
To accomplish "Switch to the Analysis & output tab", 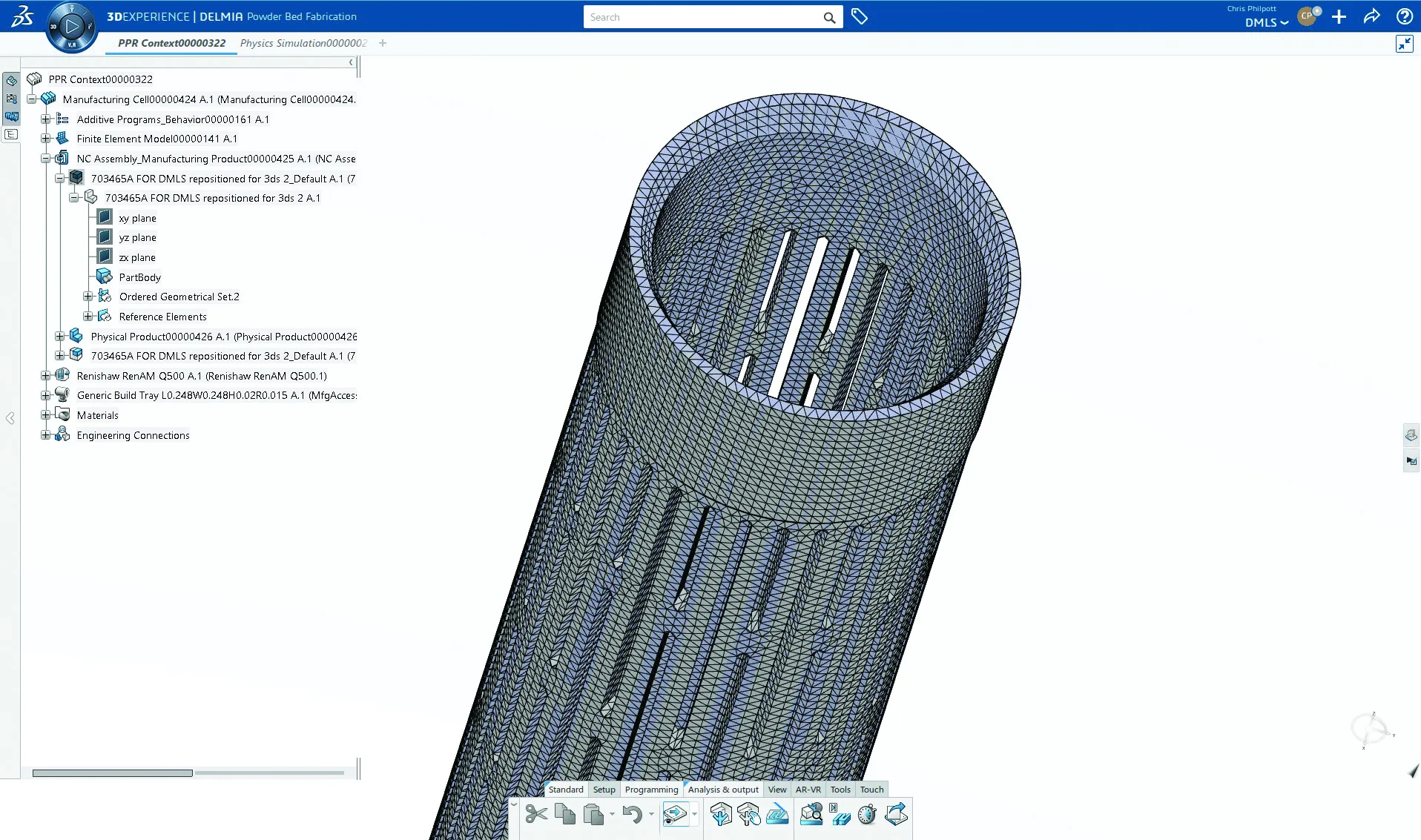I will tap(722, 790).
